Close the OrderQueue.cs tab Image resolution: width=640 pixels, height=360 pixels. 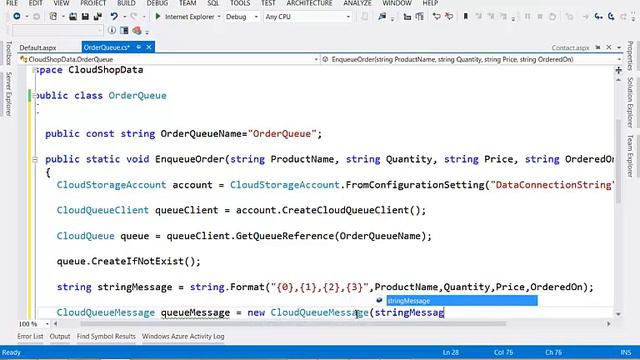tap(149, 47)
